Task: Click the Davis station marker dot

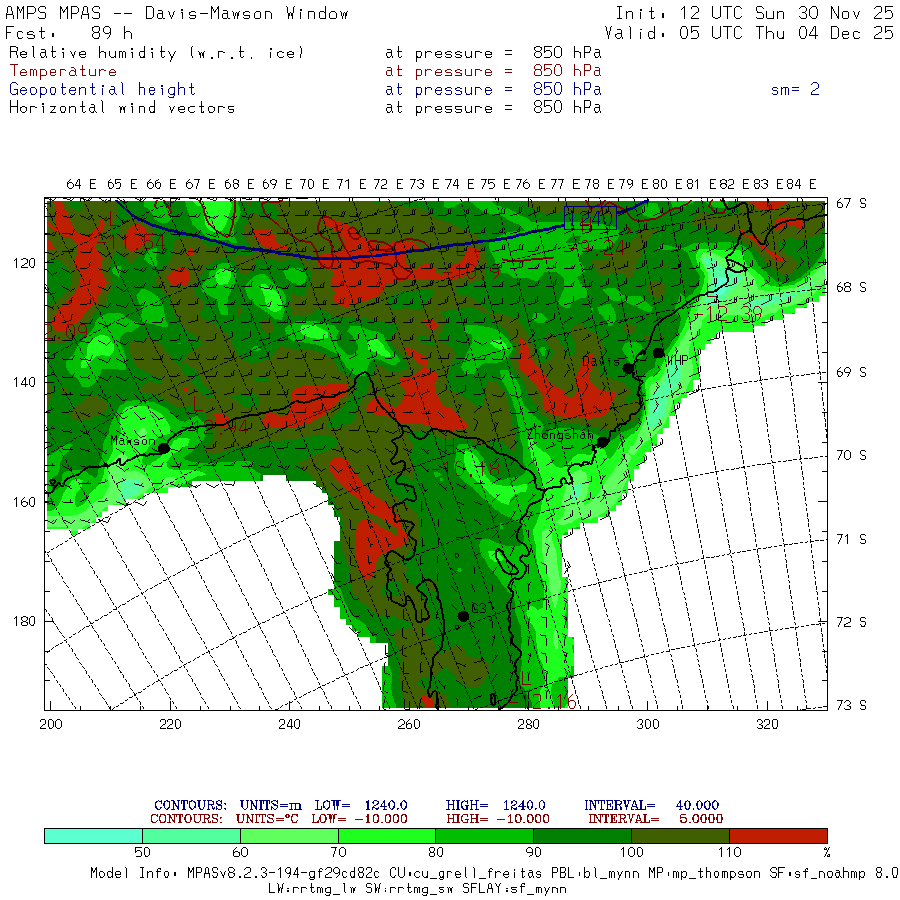Action: pos(628,368)
